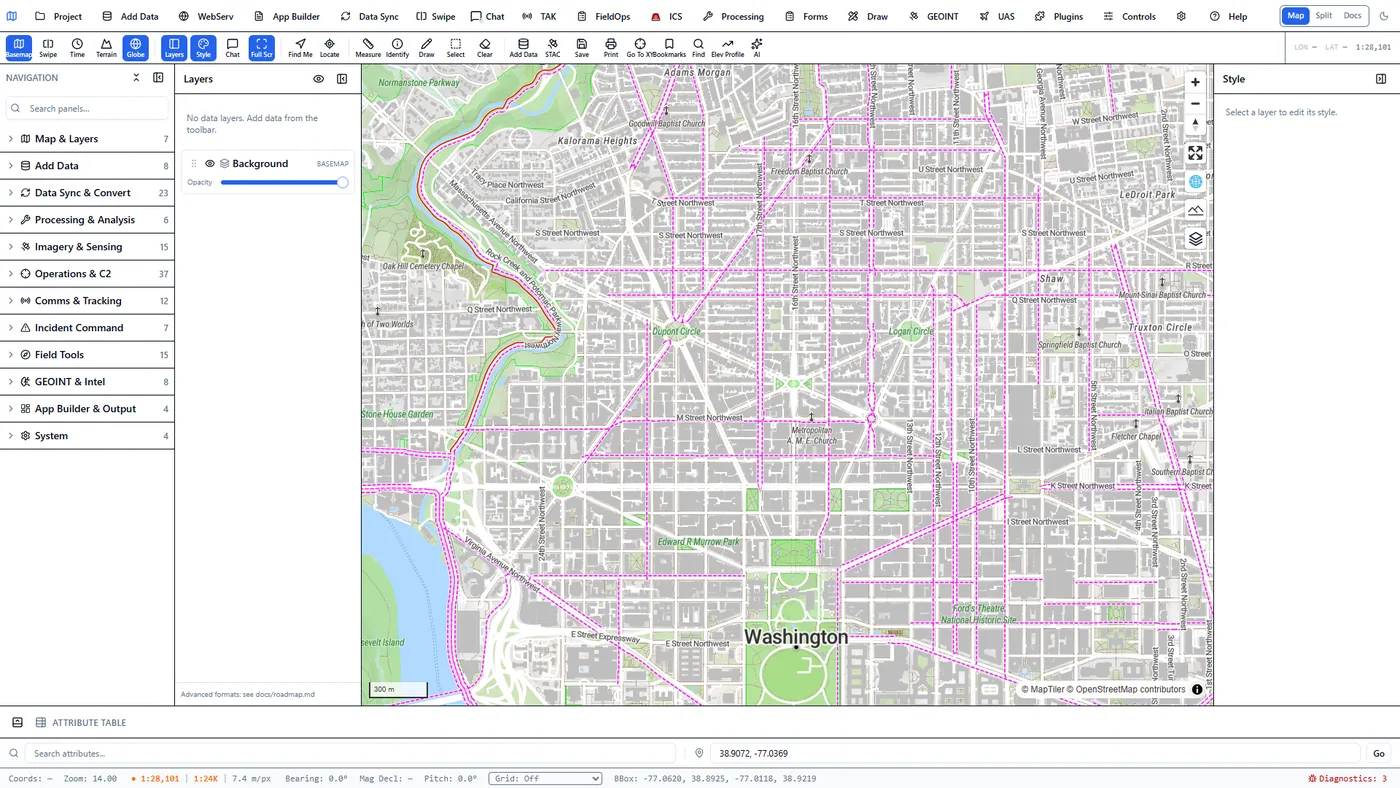This screenshot has width=1400, height=788.
Task: Click the Search panels input field
Action: [x=87, y=108]
